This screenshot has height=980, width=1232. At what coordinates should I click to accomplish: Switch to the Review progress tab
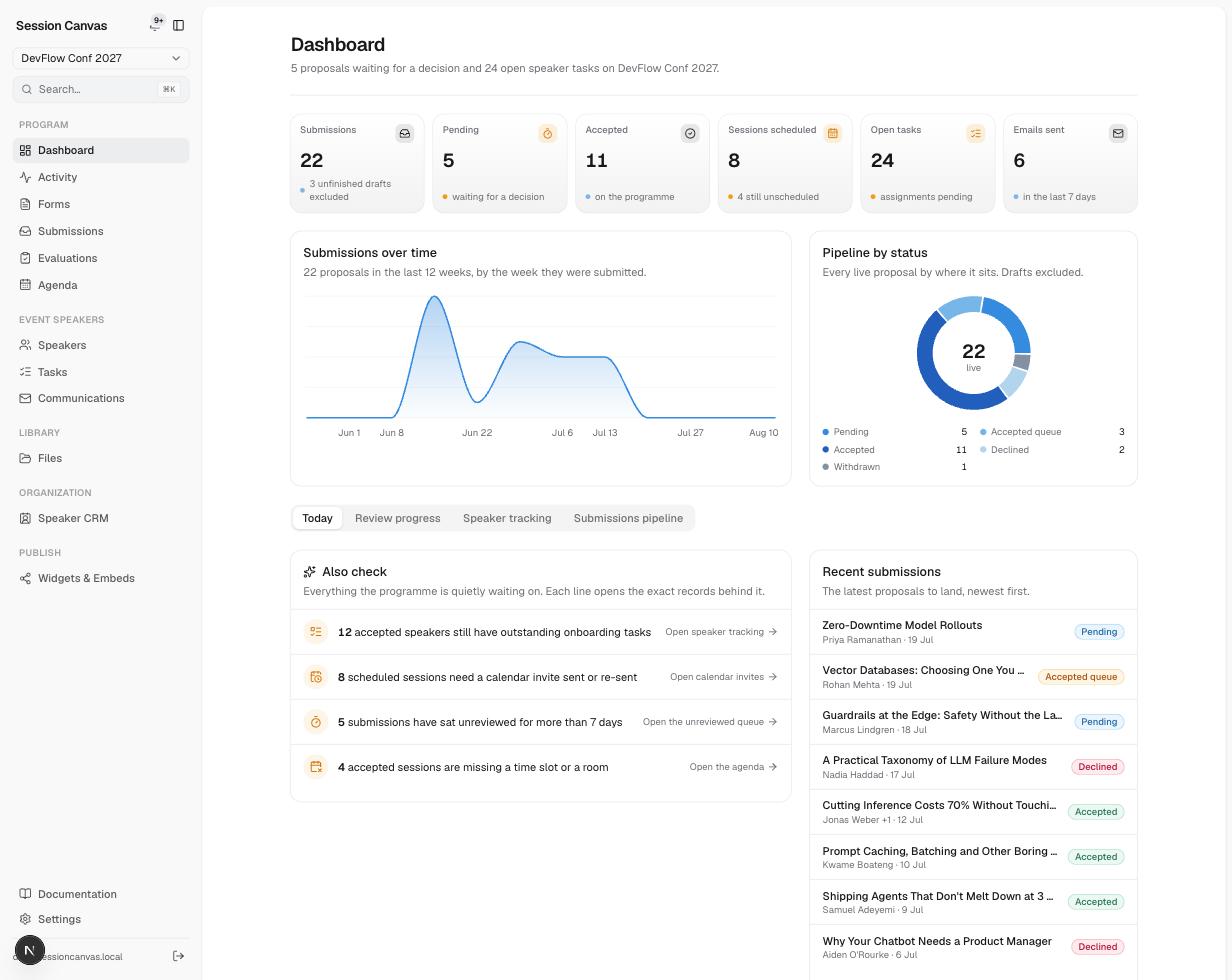click(397, 518)
